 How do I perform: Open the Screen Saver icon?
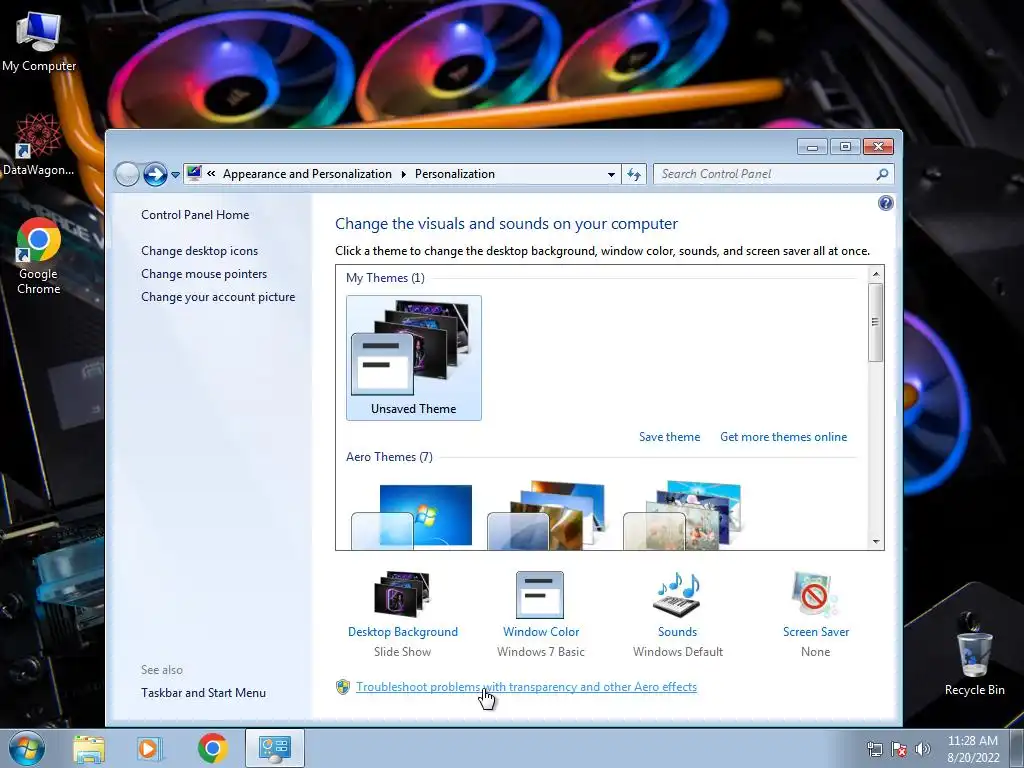point(814,594)
